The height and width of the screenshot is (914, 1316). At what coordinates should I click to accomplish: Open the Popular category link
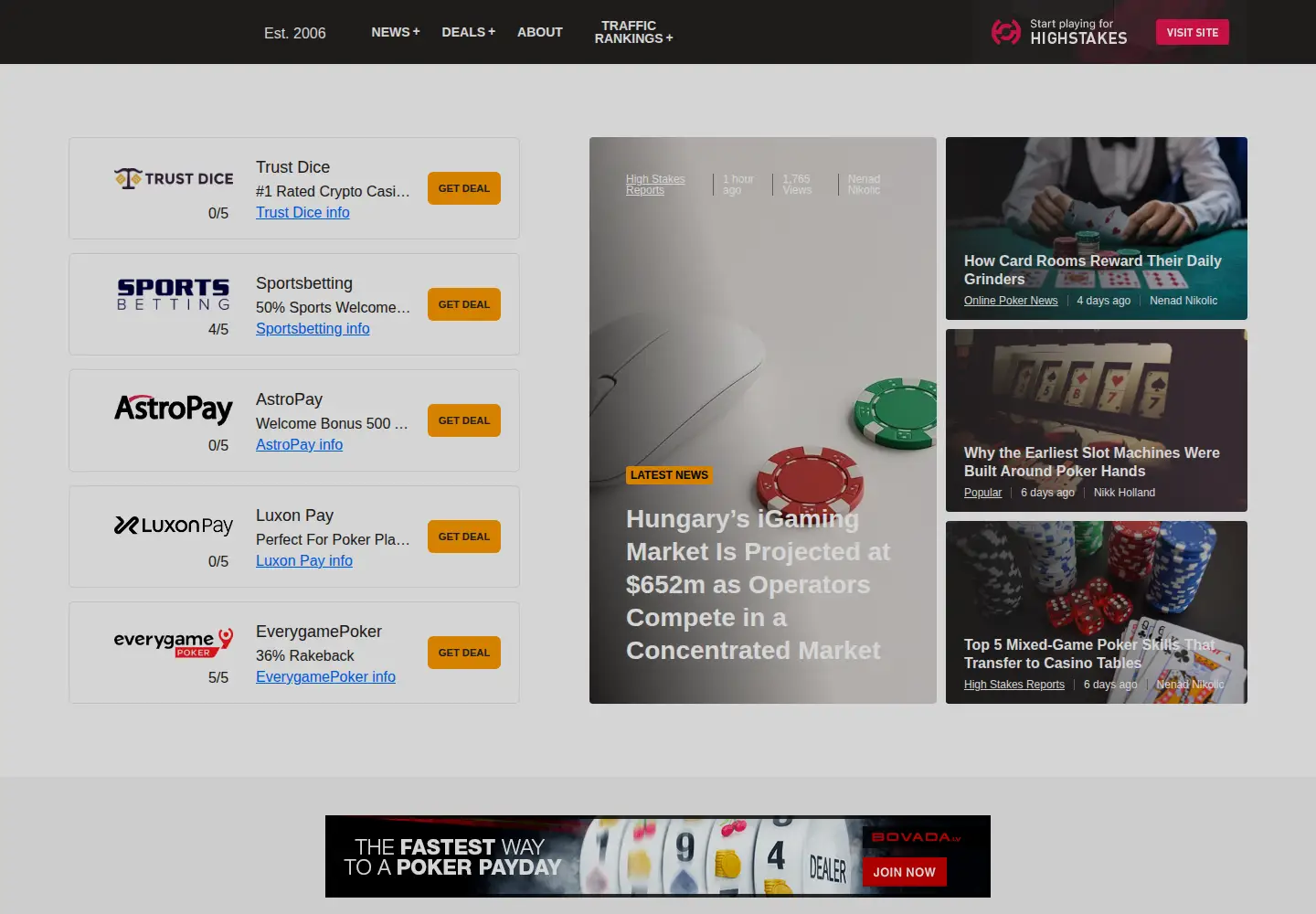pyautogui.click(x=982, y=493)
